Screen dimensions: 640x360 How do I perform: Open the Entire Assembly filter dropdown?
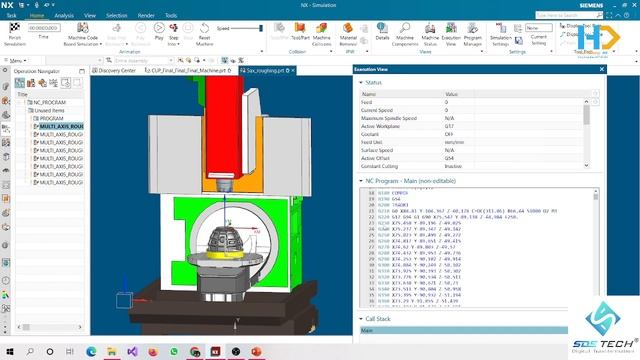coord(144,60)
